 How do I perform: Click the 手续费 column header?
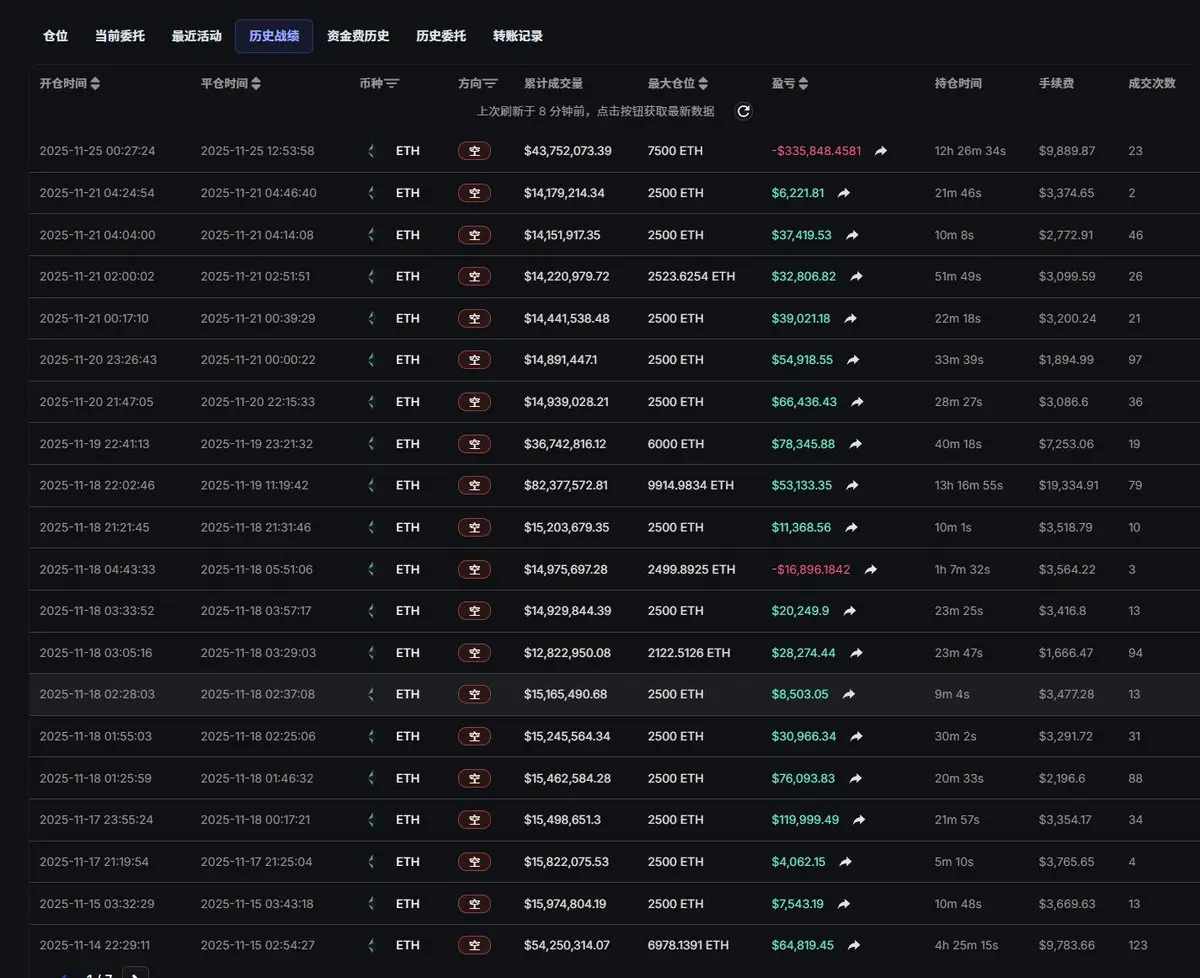1056,84
